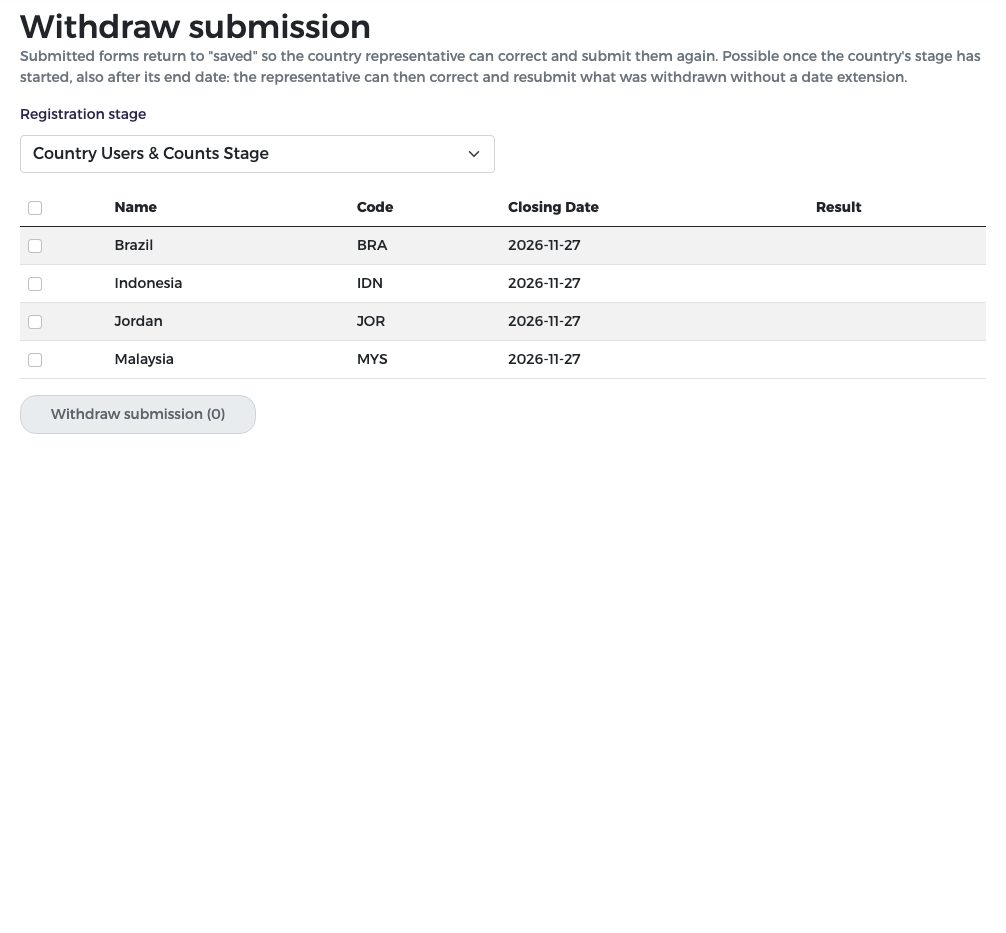Click the JOR code cell
1006x933 pixels.
[x=371, y=321]
